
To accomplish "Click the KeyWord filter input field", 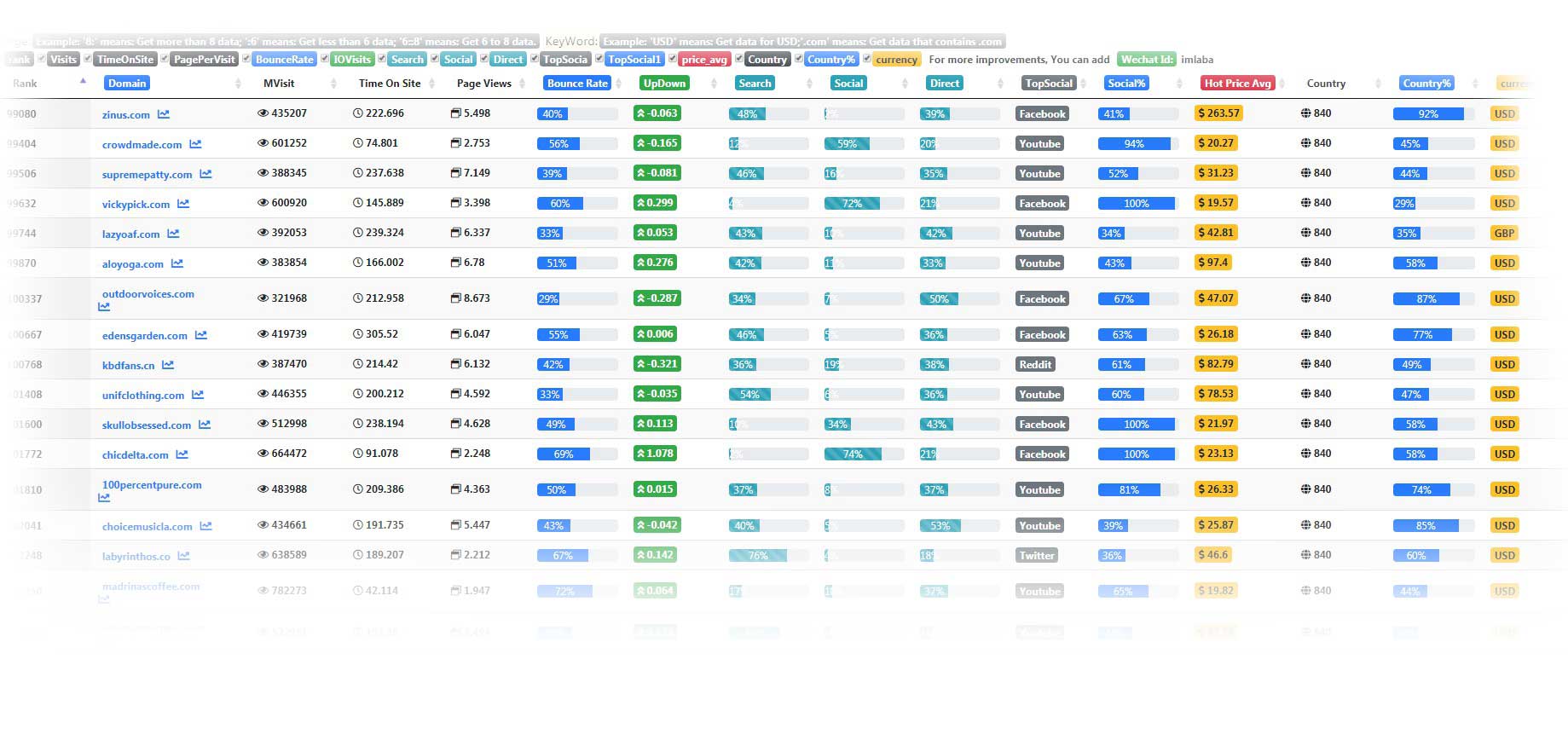I will point(801,41).
